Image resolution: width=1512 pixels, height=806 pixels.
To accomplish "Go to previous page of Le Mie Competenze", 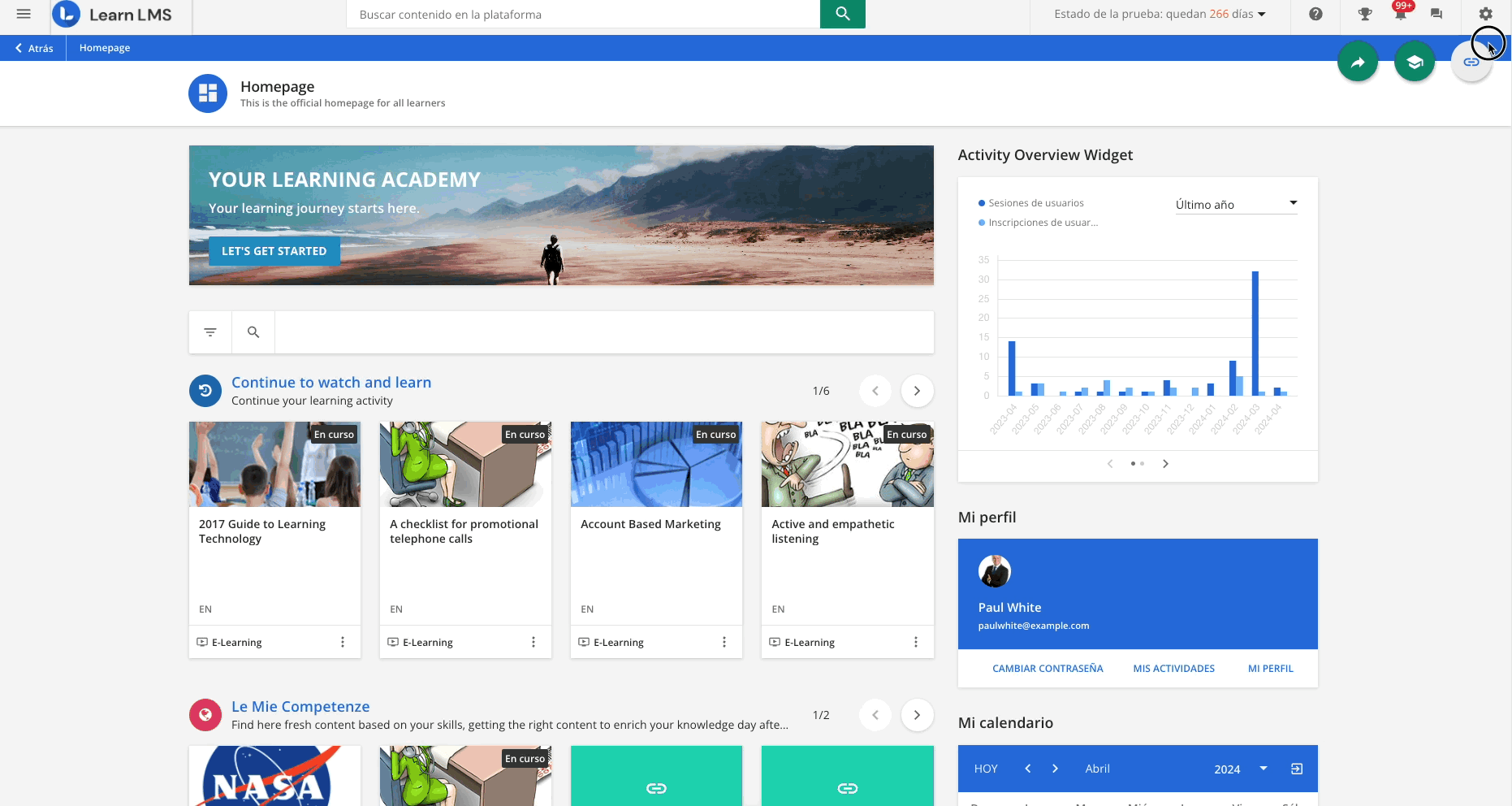I will click(875, 715).
